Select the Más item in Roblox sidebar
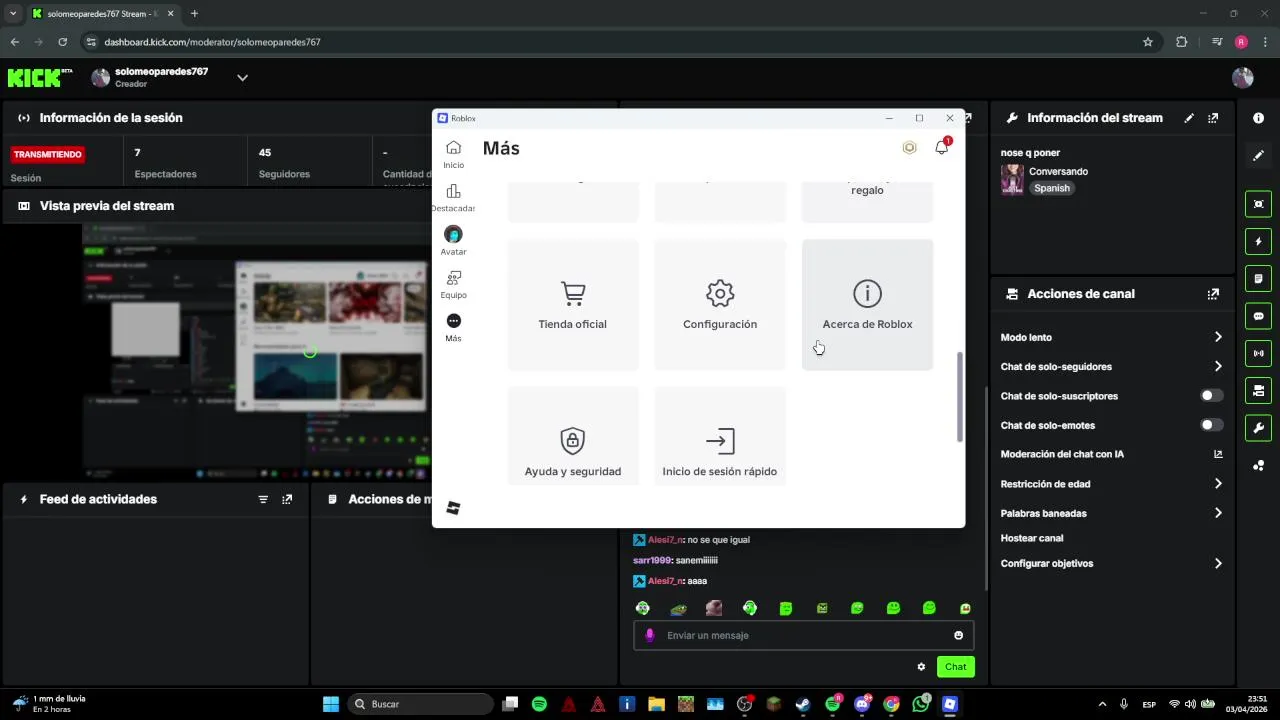 [453, 327]
